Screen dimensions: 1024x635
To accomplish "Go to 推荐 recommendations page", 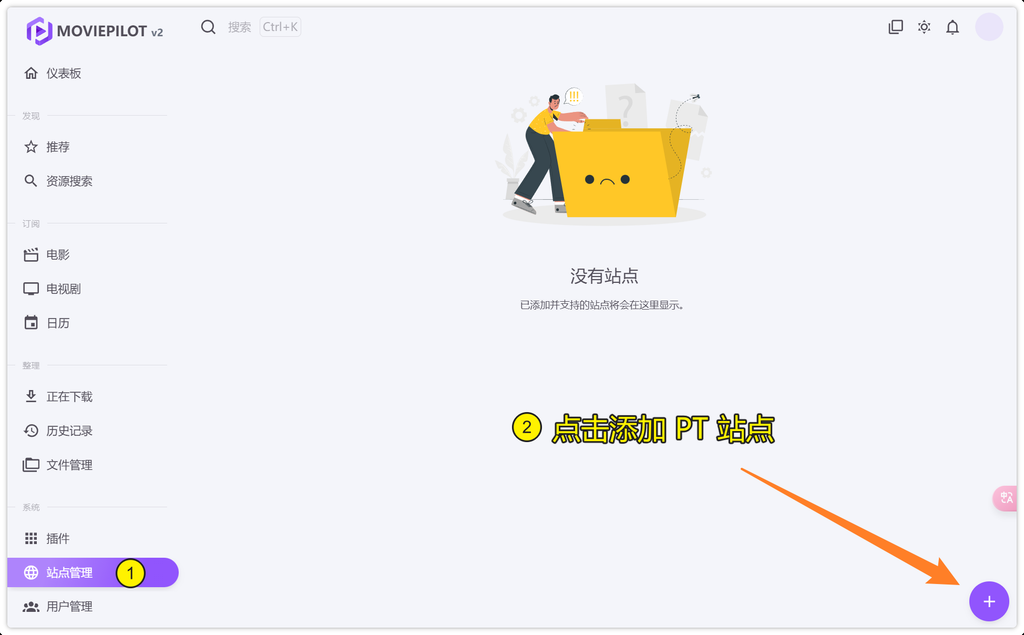I will point(57,147).
